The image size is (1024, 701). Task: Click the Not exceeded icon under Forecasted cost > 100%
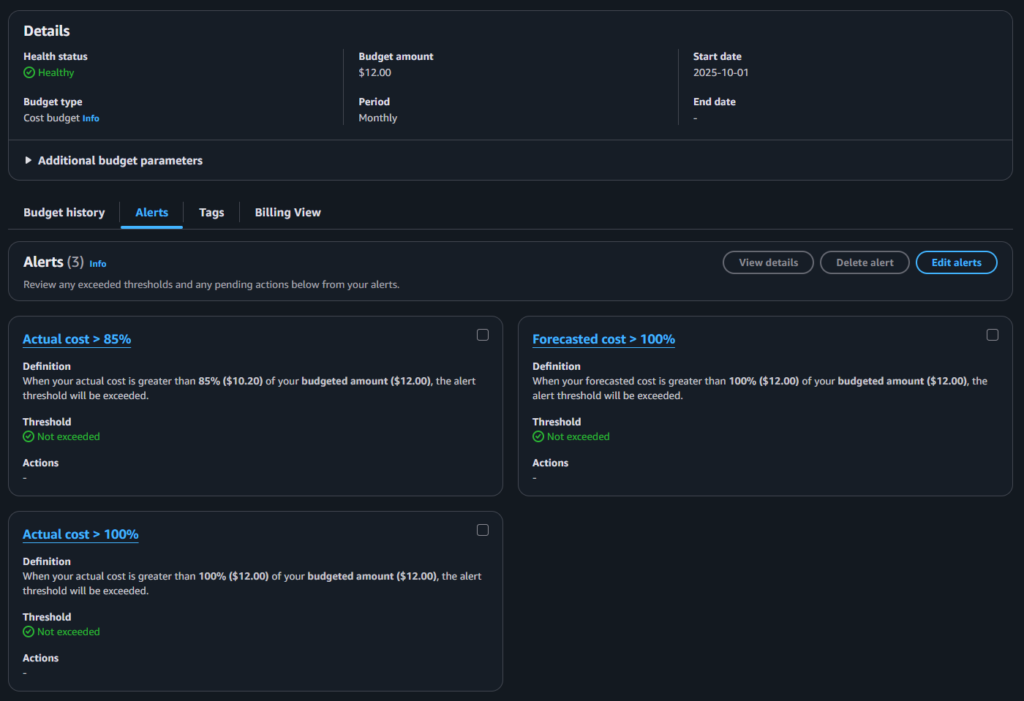(538, 437)
